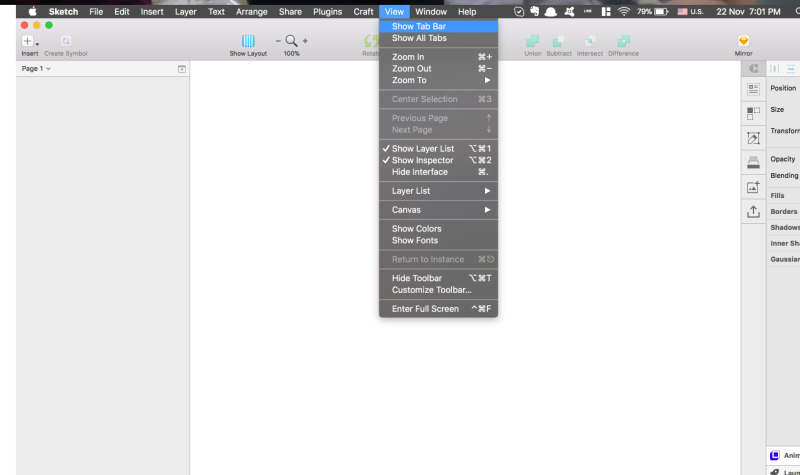Open the File menu in the menu bar

click(96, 11)
